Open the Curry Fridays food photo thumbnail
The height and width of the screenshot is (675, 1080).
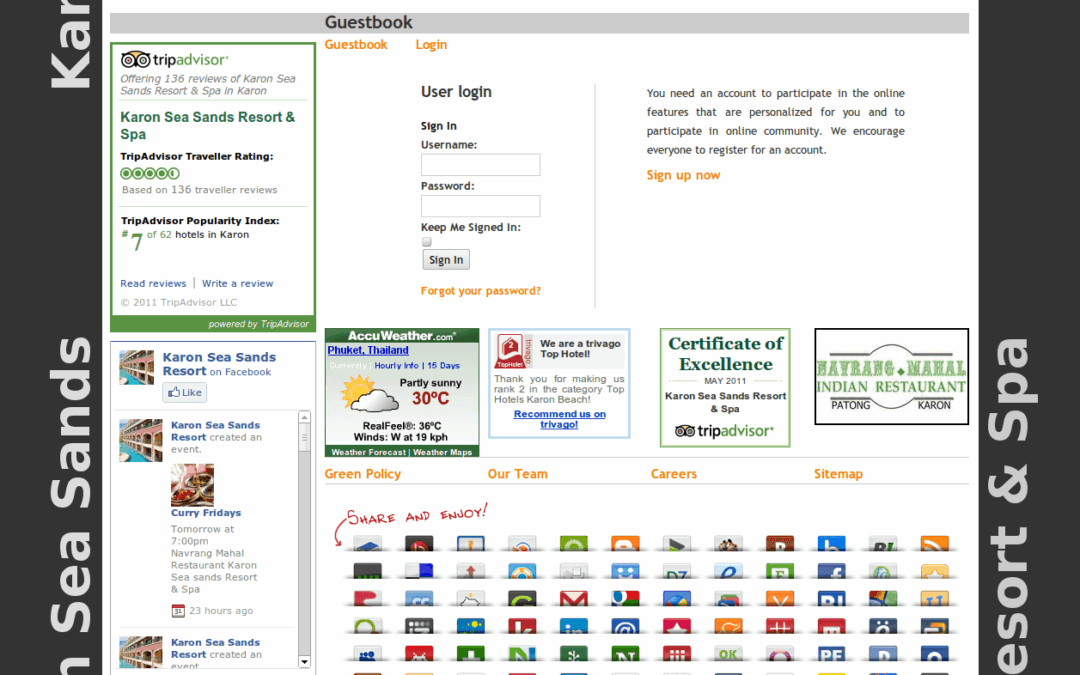tap(192, 485)
